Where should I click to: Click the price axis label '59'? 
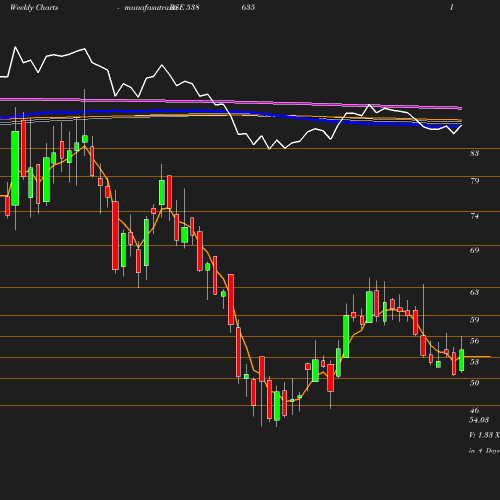coord(474,320)
